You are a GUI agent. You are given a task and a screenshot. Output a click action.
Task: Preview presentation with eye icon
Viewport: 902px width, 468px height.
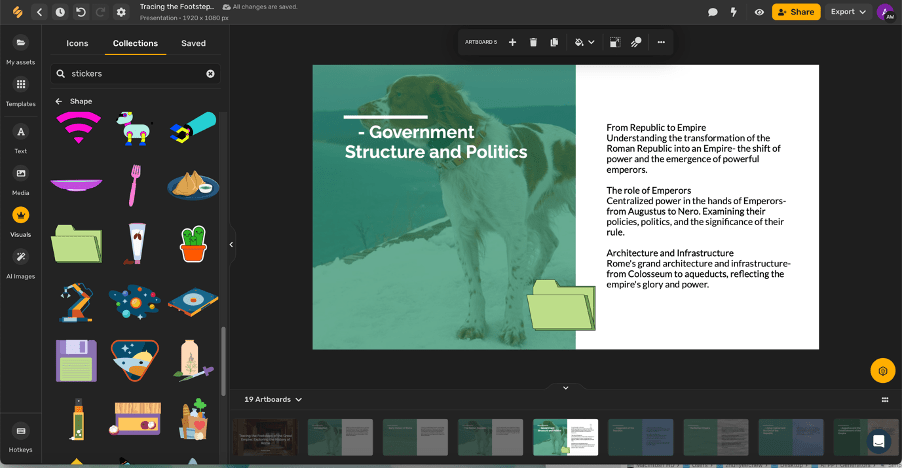tap(759, 12)
